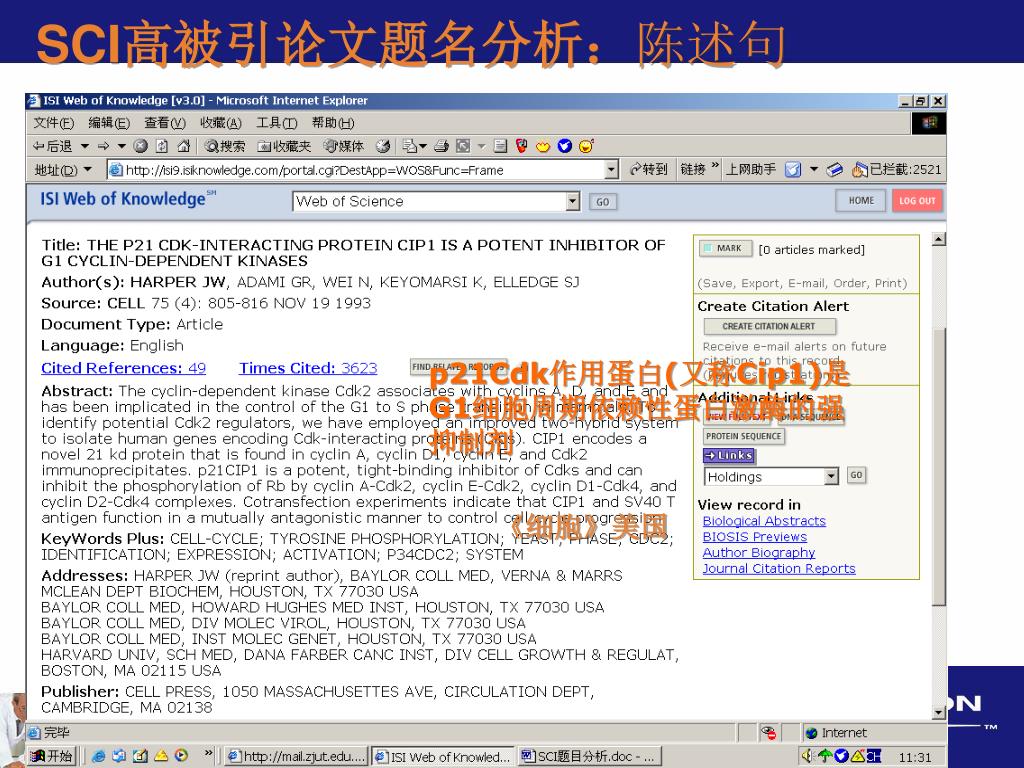Expand the Mail button dropdown arrow
The height and width of the screenshot is (768, 1024).
coord(423,146)
